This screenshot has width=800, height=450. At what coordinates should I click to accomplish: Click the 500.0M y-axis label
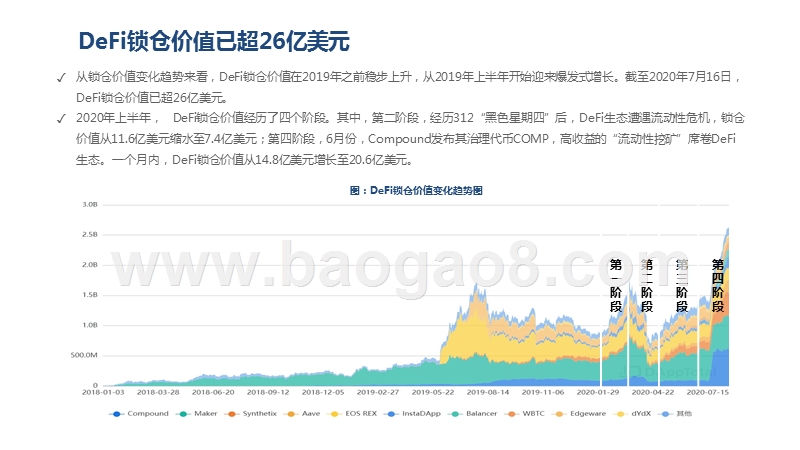pyautogui.click(x=84, y=355)
